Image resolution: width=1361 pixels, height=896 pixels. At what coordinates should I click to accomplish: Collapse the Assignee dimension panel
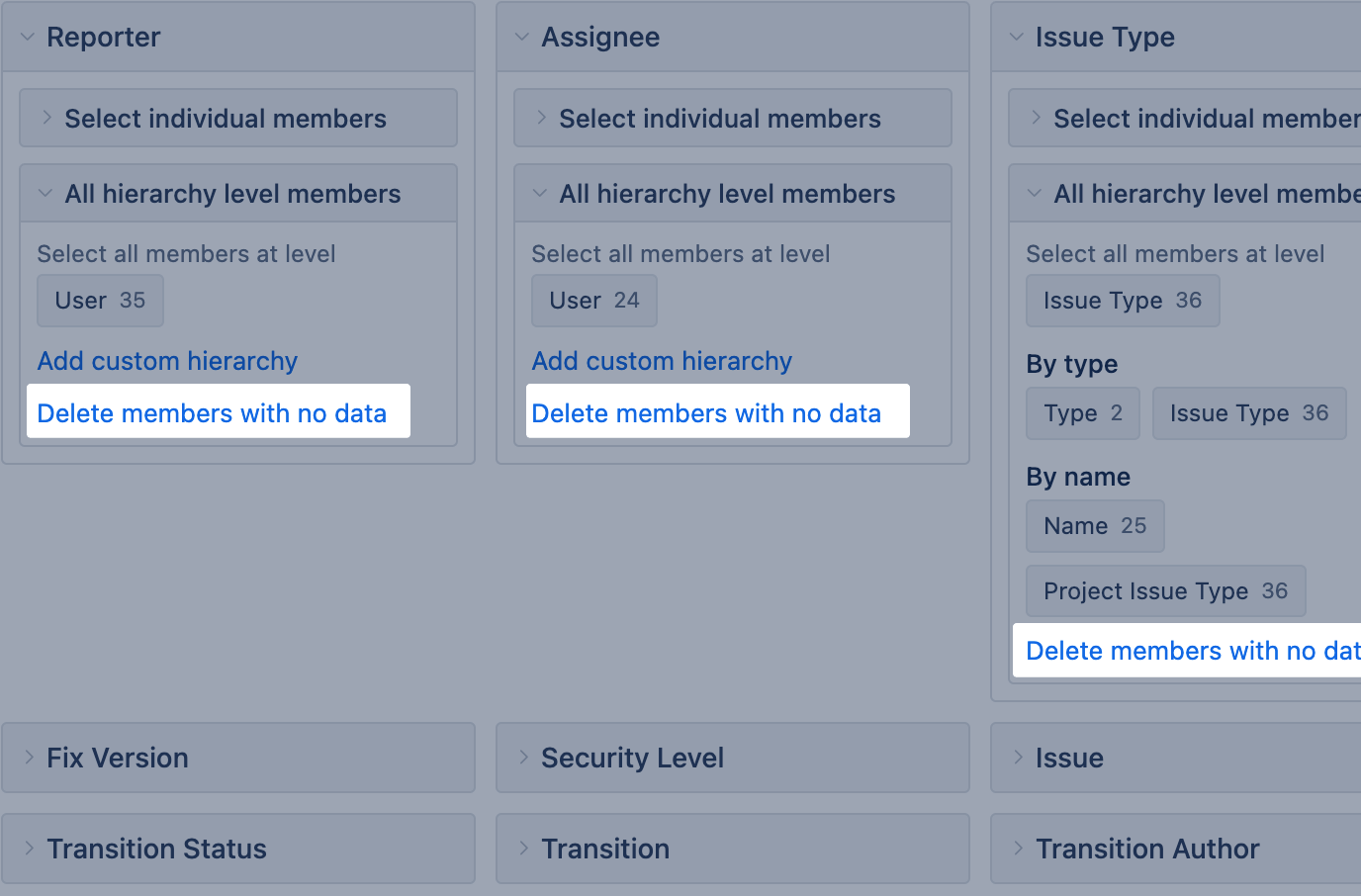pyautogui.click(x=599, y=38)
